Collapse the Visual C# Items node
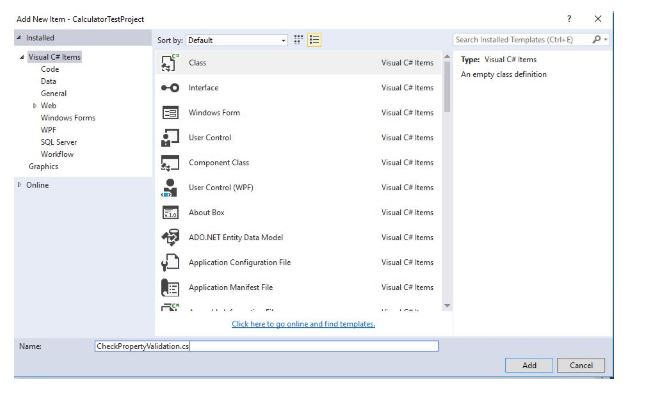649x401 pixels. (22, 57)
